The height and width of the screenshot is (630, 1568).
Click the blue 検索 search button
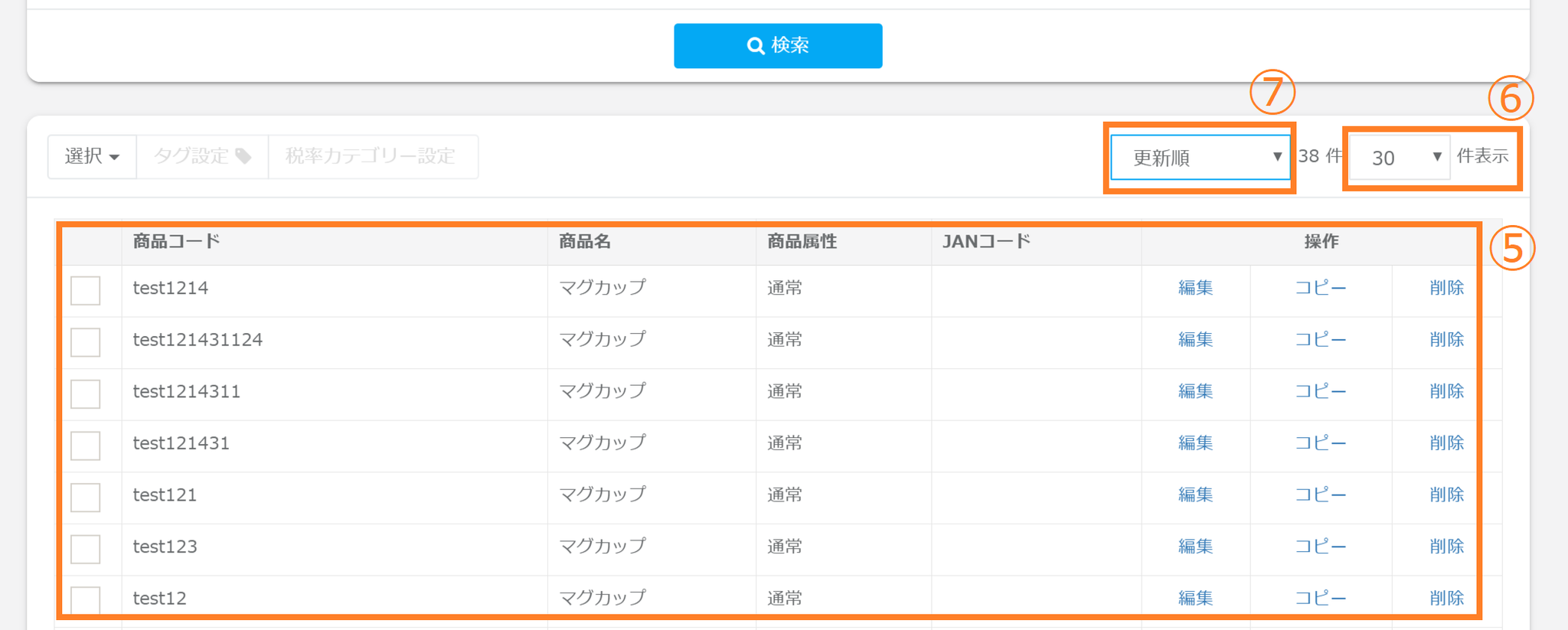(778, 46)
